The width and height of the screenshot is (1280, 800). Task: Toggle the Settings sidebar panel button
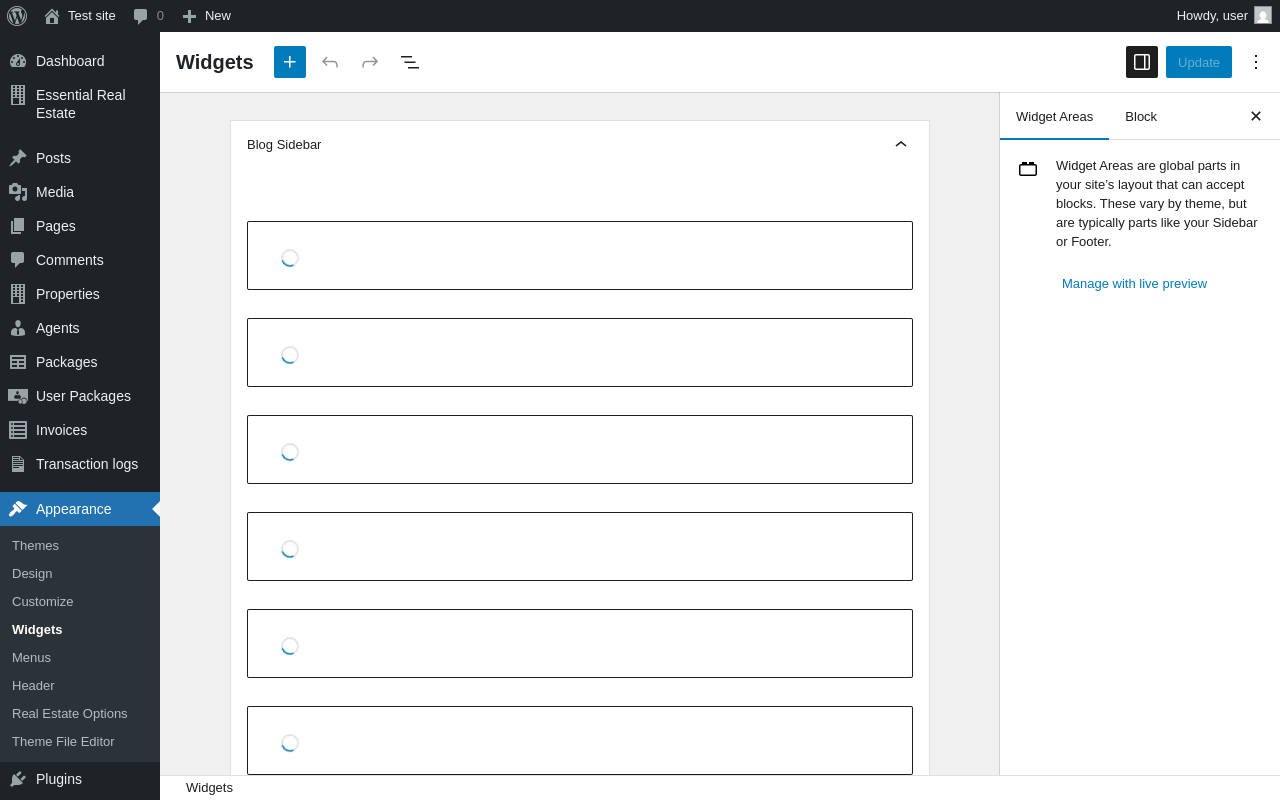pos(1142,62)
